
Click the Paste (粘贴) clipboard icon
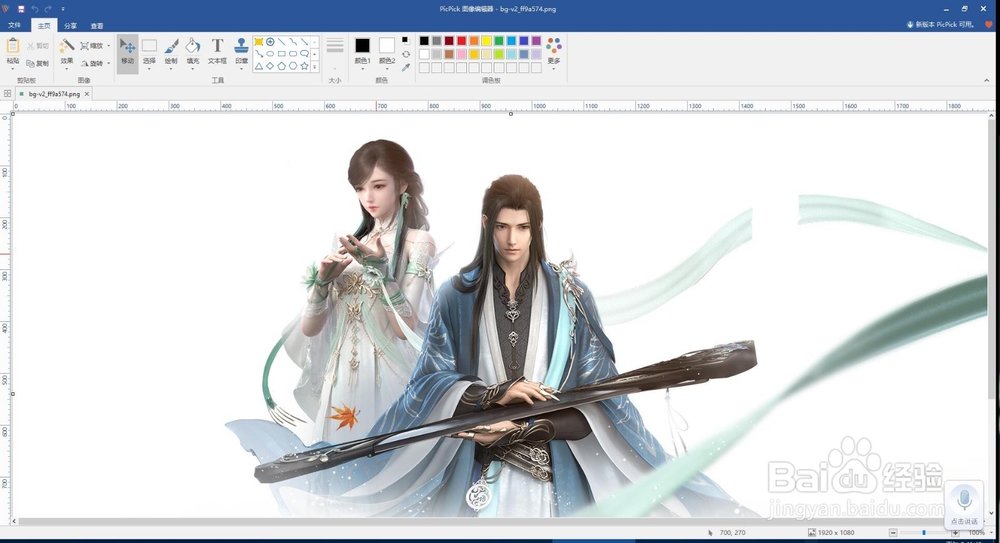click(x=13, y=47)
